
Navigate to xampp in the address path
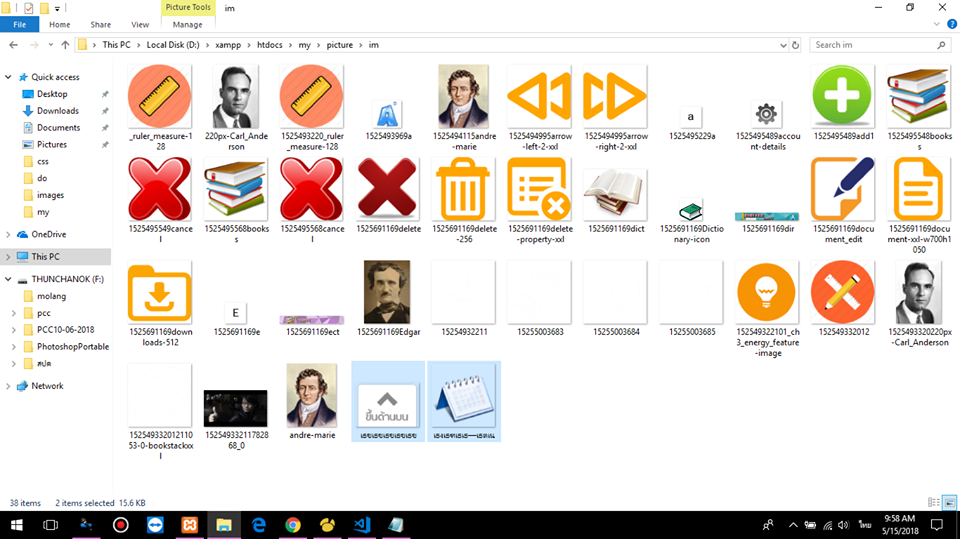228,45
